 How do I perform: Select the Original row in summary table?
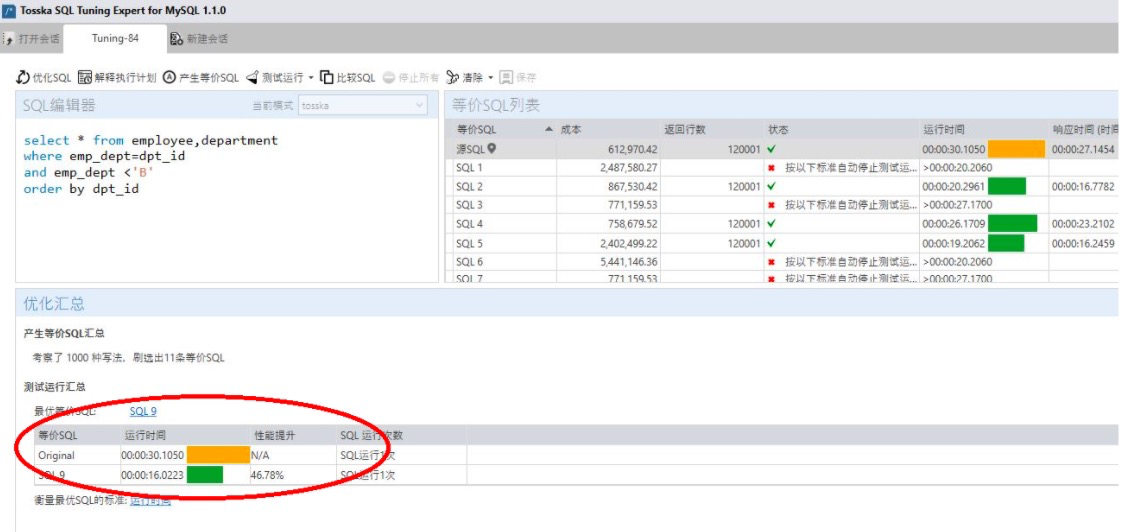click(251, 455)
